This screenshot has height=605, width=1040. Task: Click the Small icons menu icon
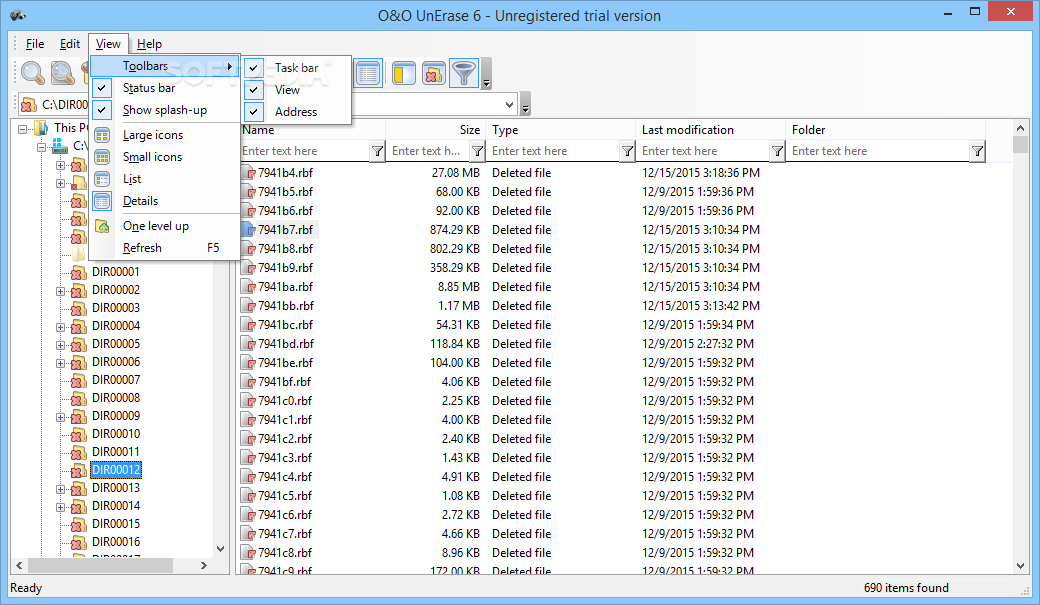click(102, 157)
